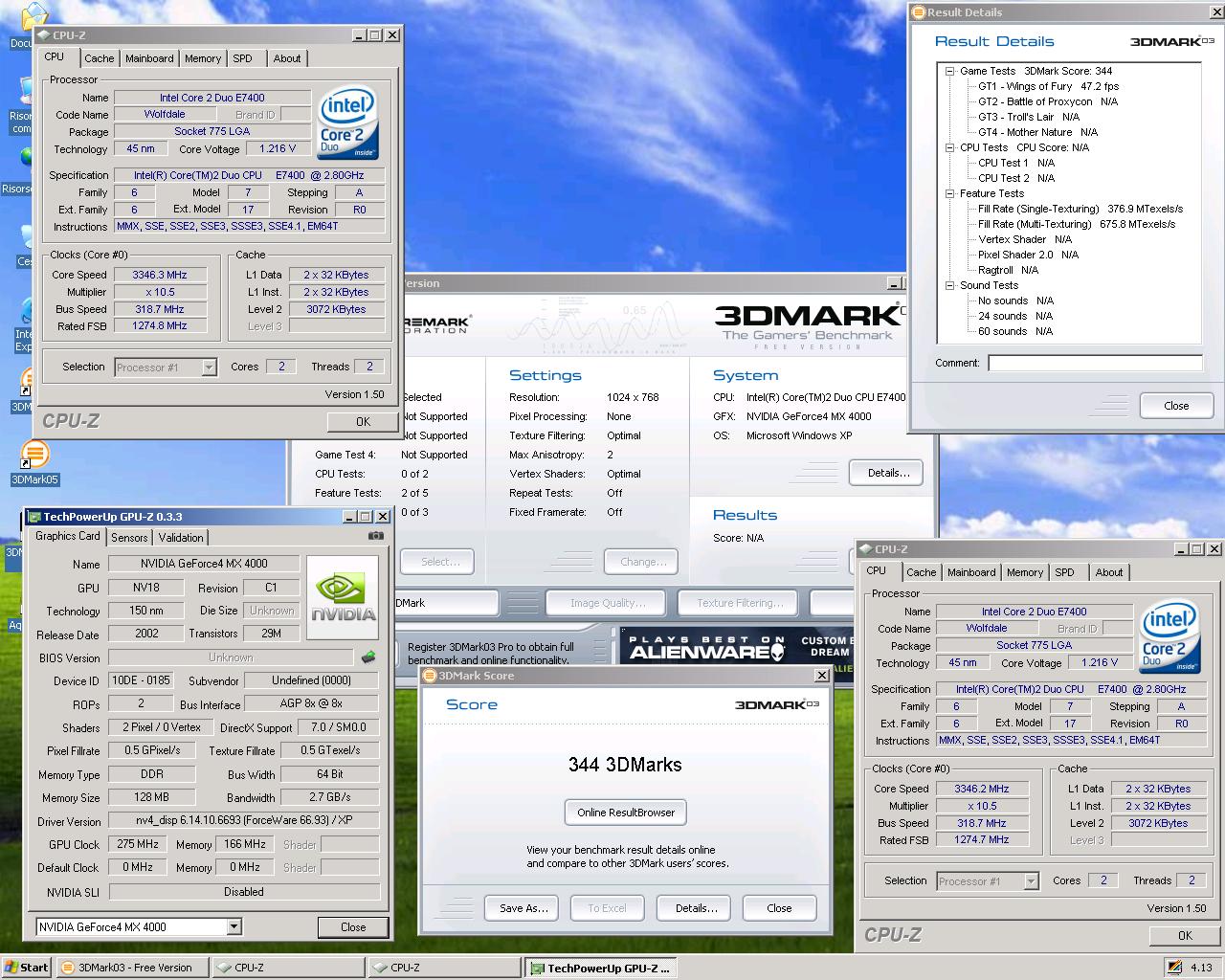Switch to TechPowerUp GPU-Z taskbar item
This screenshot has width=1225, height=980.
pos(601,968)
